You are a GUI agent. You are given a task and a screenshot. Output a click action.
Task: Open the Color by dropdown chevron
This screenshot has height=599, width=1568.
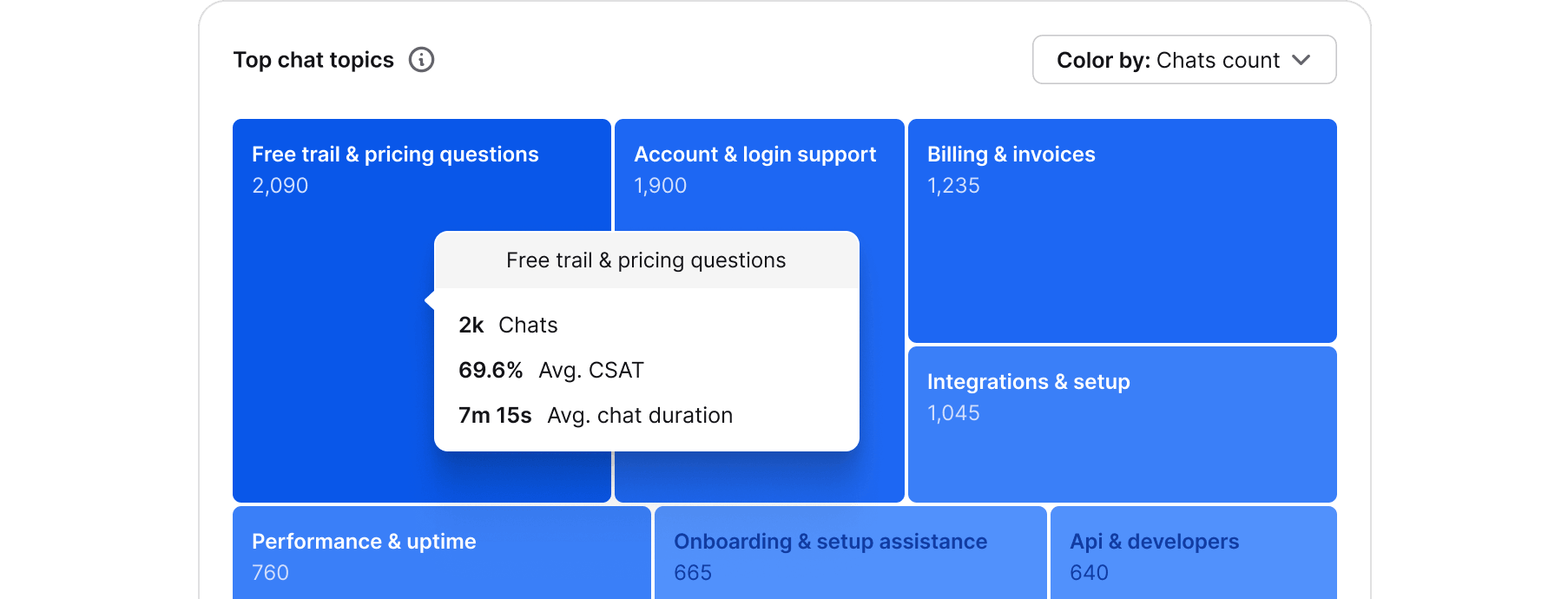[1302, 60]
